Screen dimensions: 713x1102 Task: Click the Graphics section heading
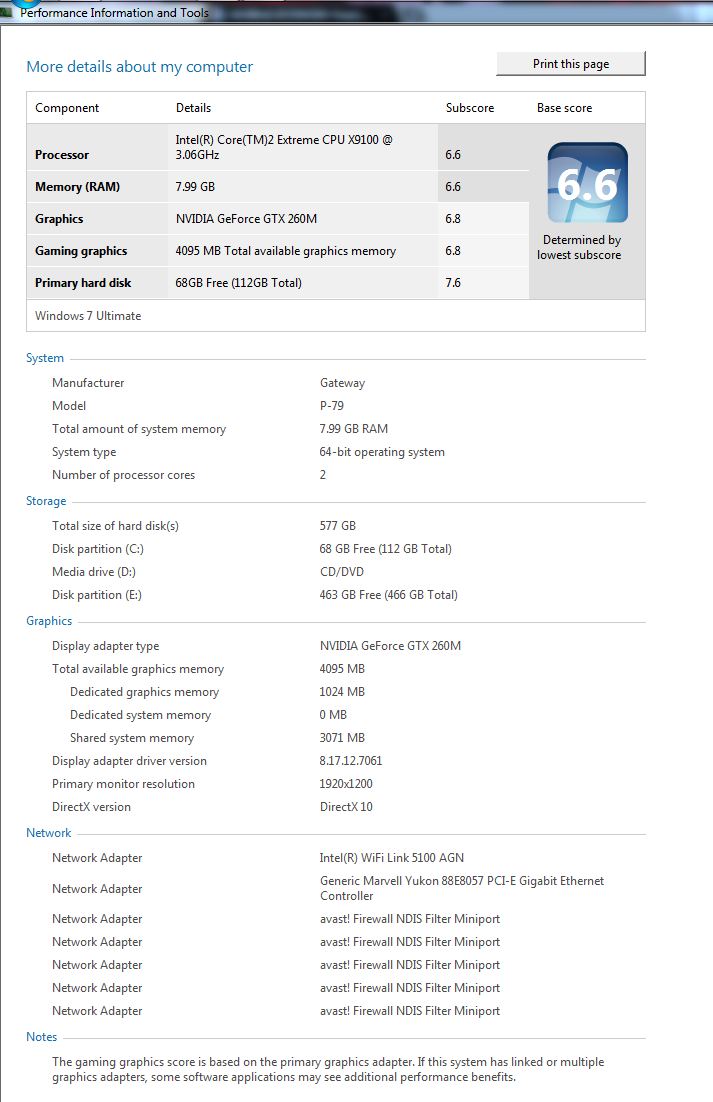point(49,621)
